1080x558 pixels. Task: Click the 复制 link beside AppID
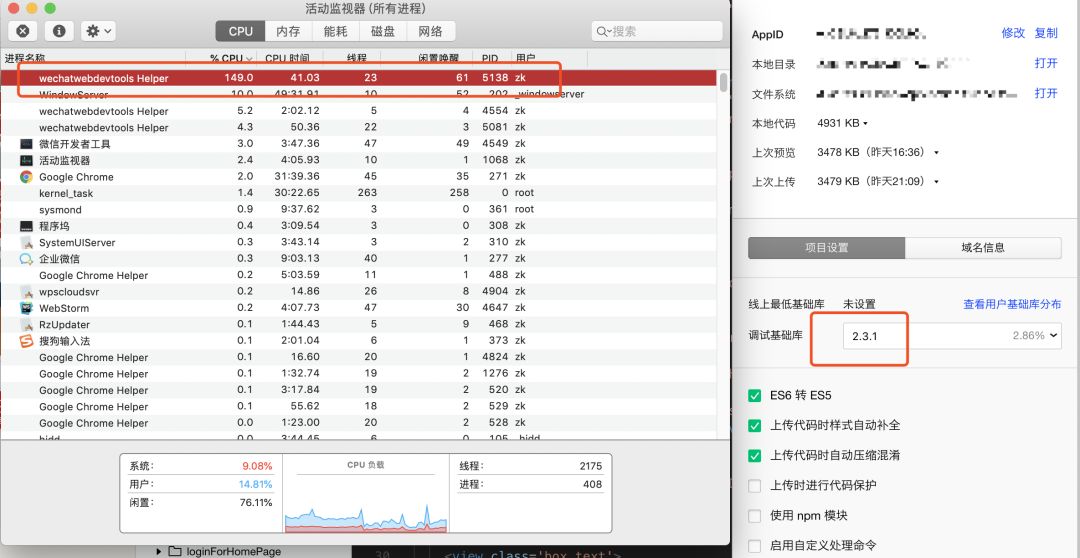(x=1046, y=33)
